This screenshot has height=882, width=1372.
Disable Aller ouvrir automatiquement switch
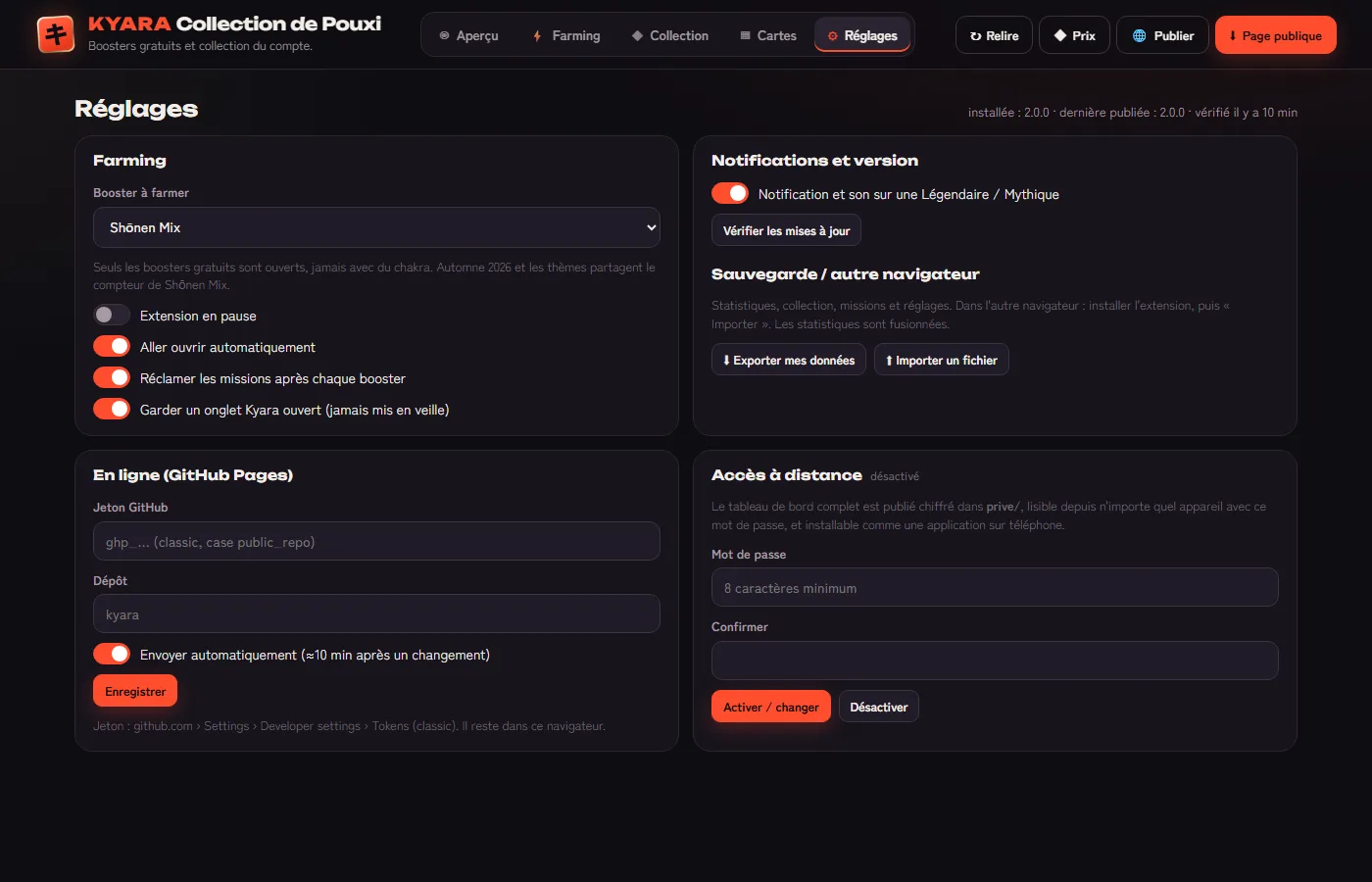112,347
